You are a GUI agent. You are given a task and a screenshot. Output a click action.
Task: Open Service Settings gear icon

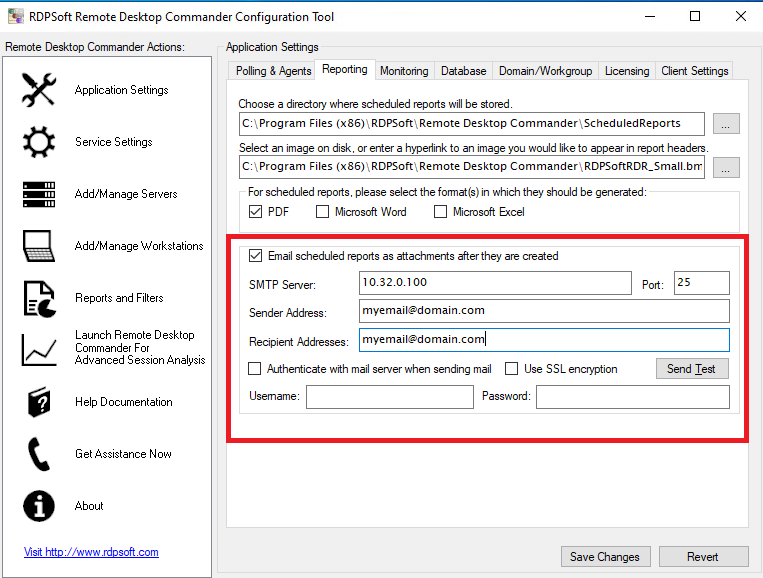tap(39, 142)
